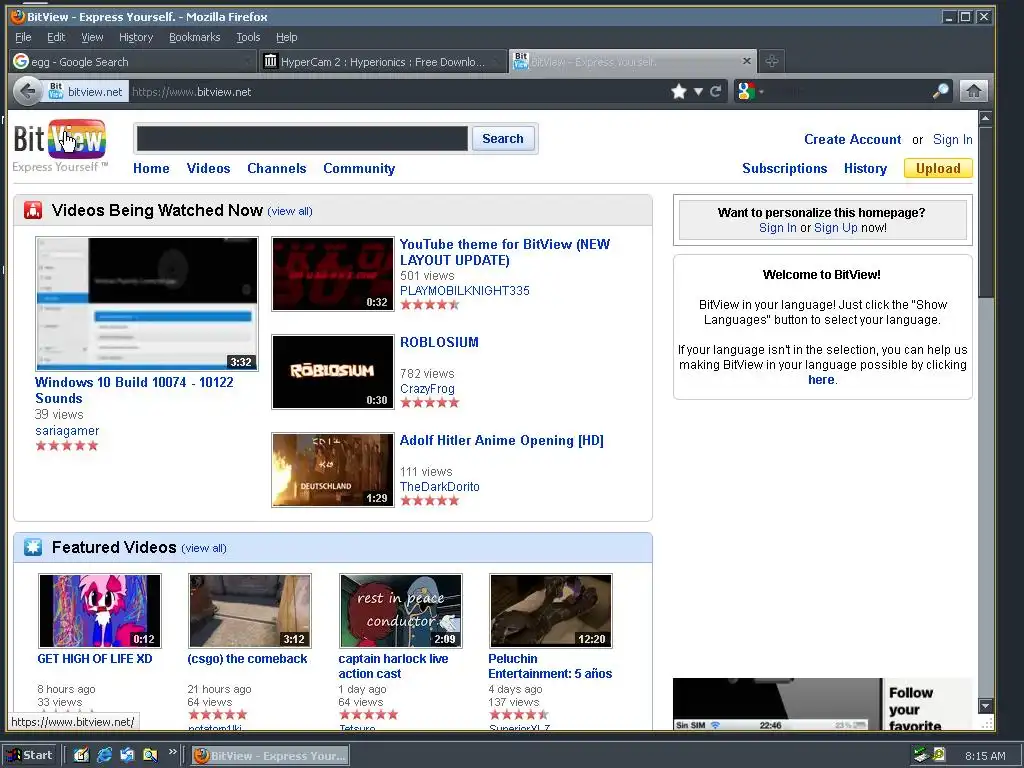Viewport: 1024px width, 768px height.
Task: Open the ROBLOSIUM video thumbnail
Action: point(333,372)
